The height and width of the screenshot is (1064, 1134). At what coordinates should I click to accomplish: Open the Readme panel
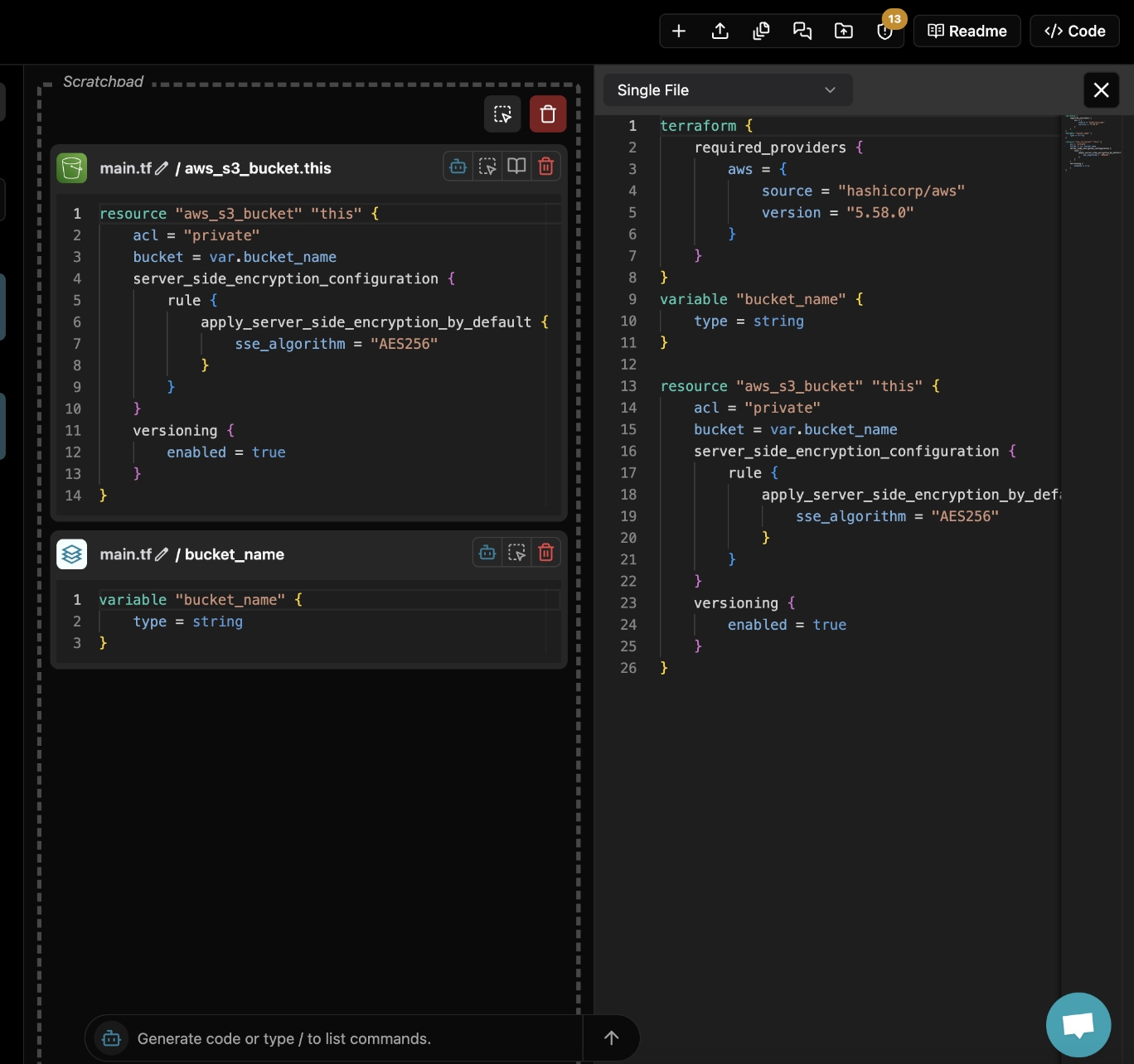tap(967, 31)
